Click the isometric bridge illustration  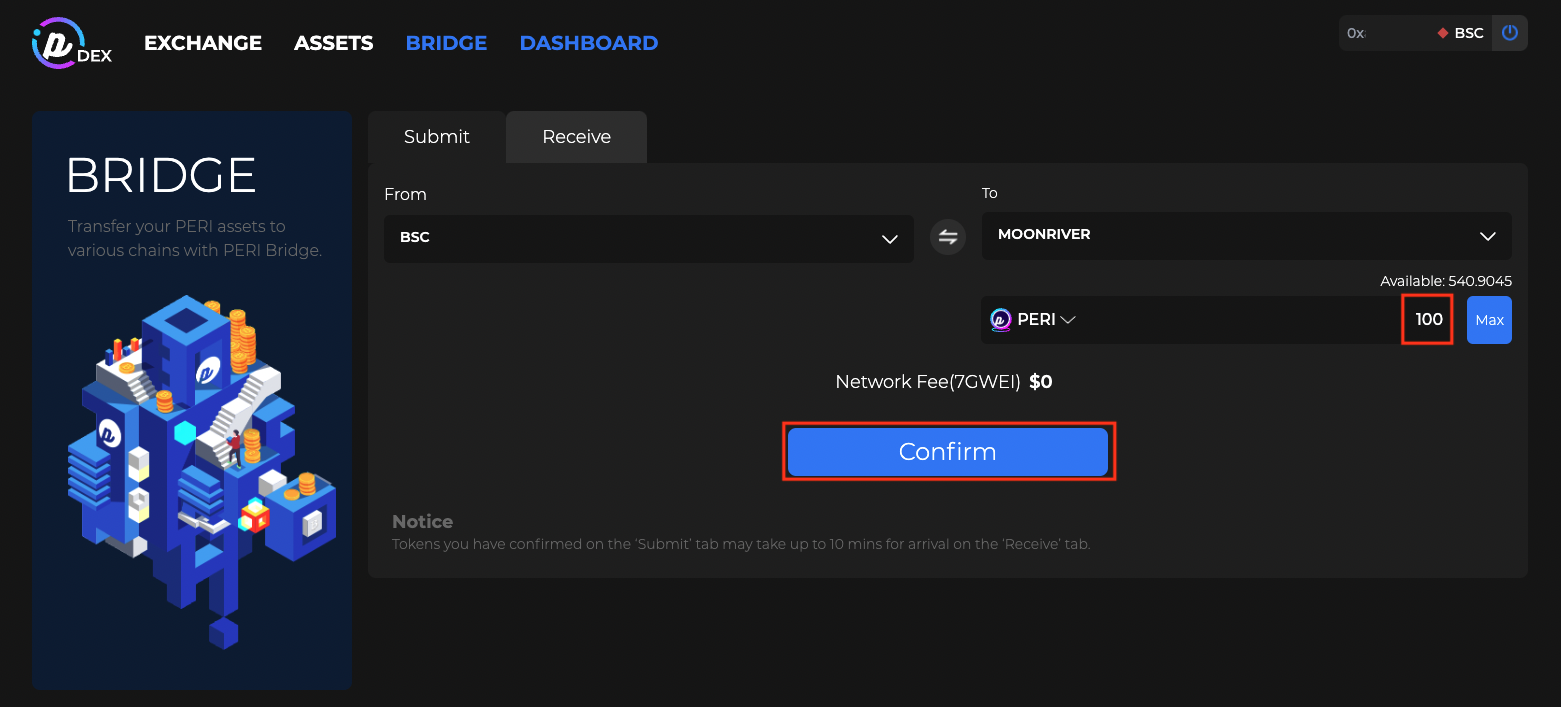[x=201, y=472]
